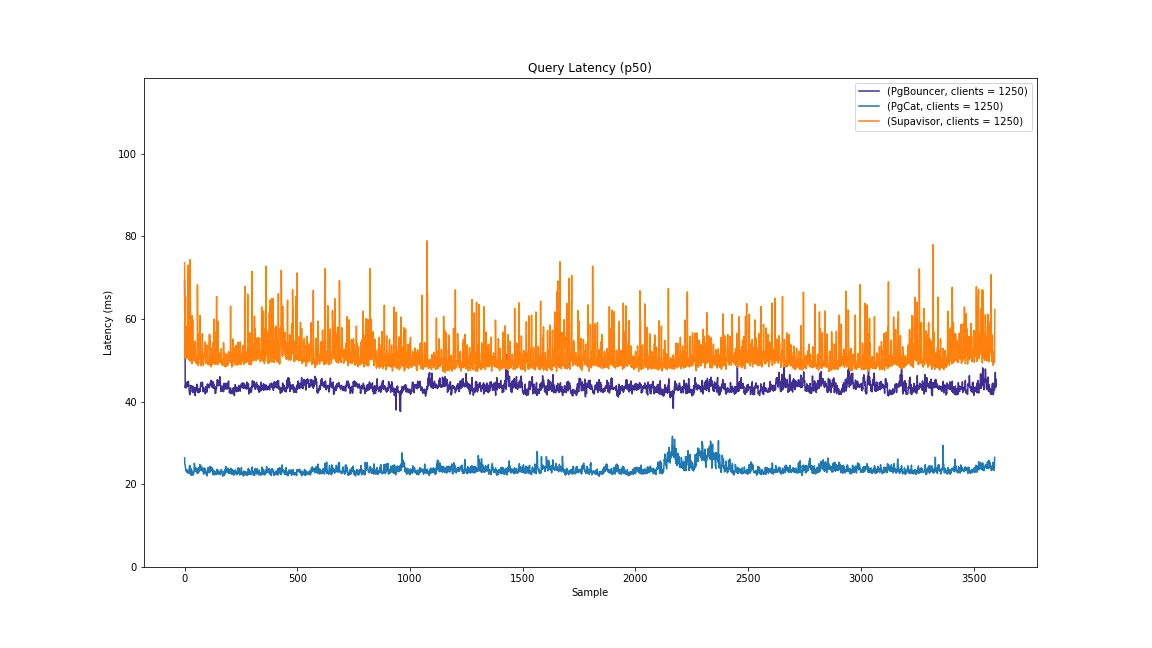Click the chart title 'Query Latency (p50)'
The width and height of the screenshot is (1152, 648).
point(589,68)
